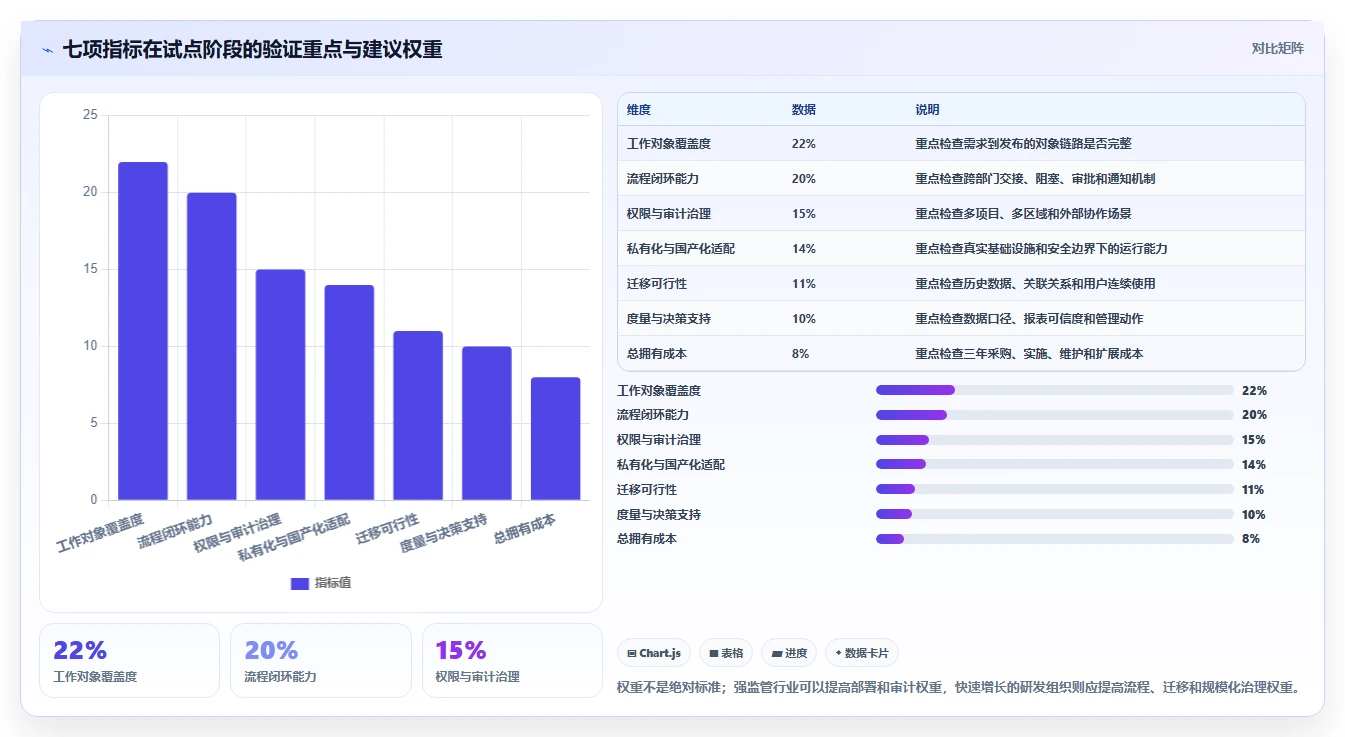Click the 对比矩阵 label in the header
This screenshot has width=1345, height=737.
click(x=1278, y=48)
